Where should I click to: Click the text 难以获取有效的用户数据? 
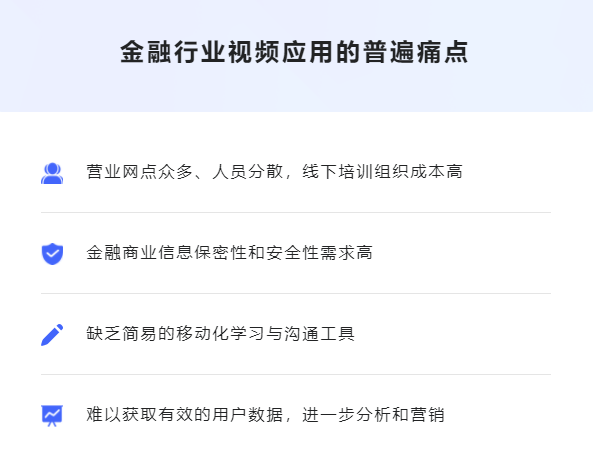tap(185, 415)
